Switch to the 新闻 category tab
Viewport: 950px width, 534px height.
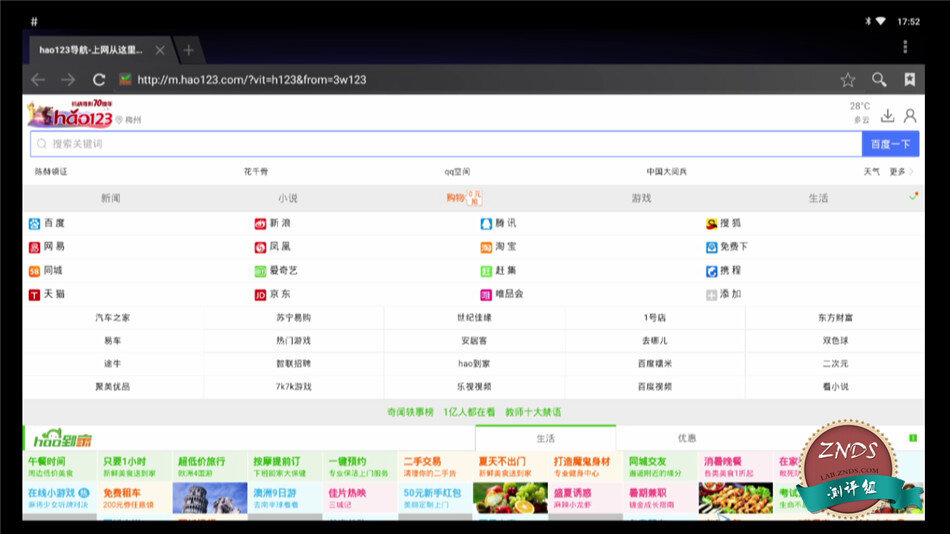110,198
